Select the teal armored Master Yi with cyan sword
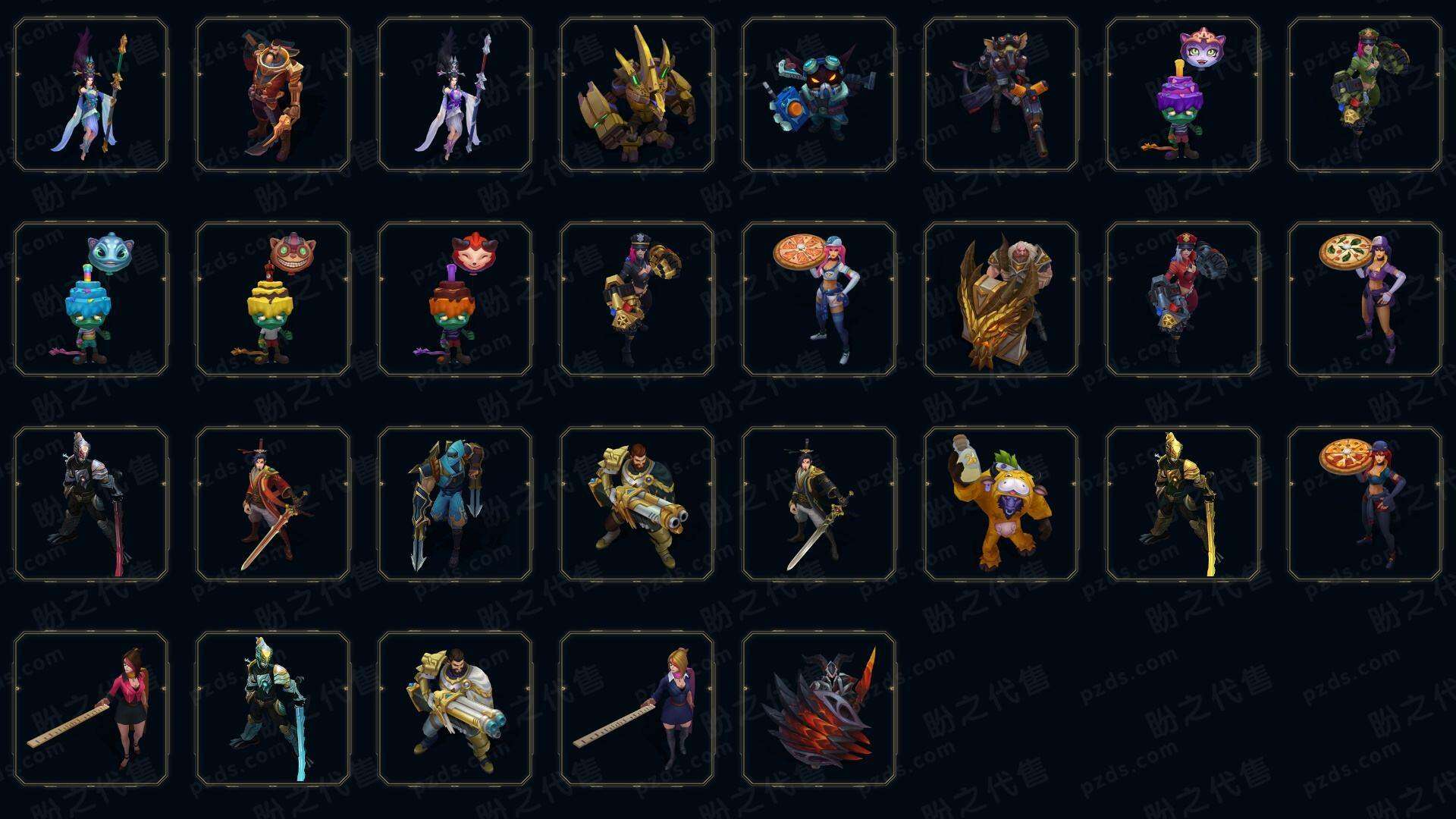The height and width of the screenshot is (819, 1456). coord(273,709)
